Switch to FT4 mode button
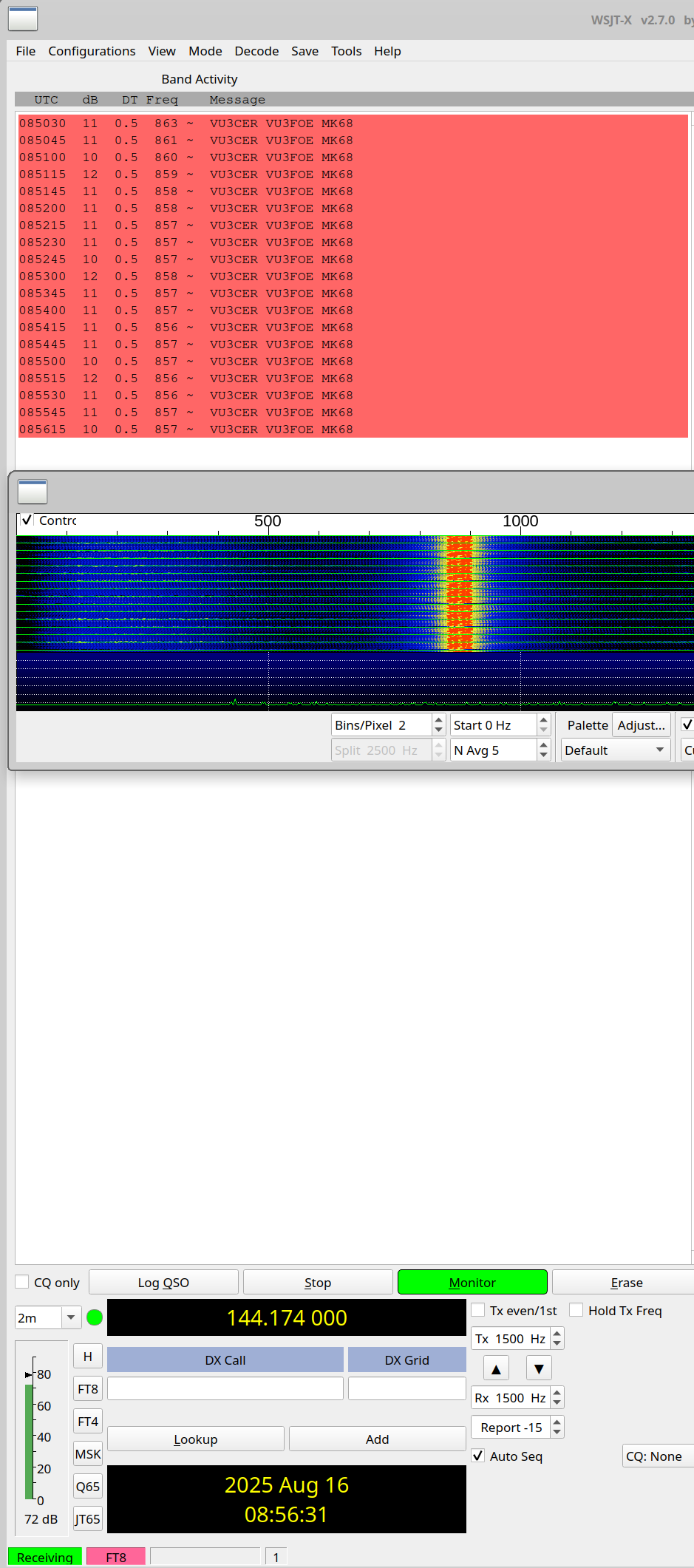The image size is (694, 1568). (88, 1421)
